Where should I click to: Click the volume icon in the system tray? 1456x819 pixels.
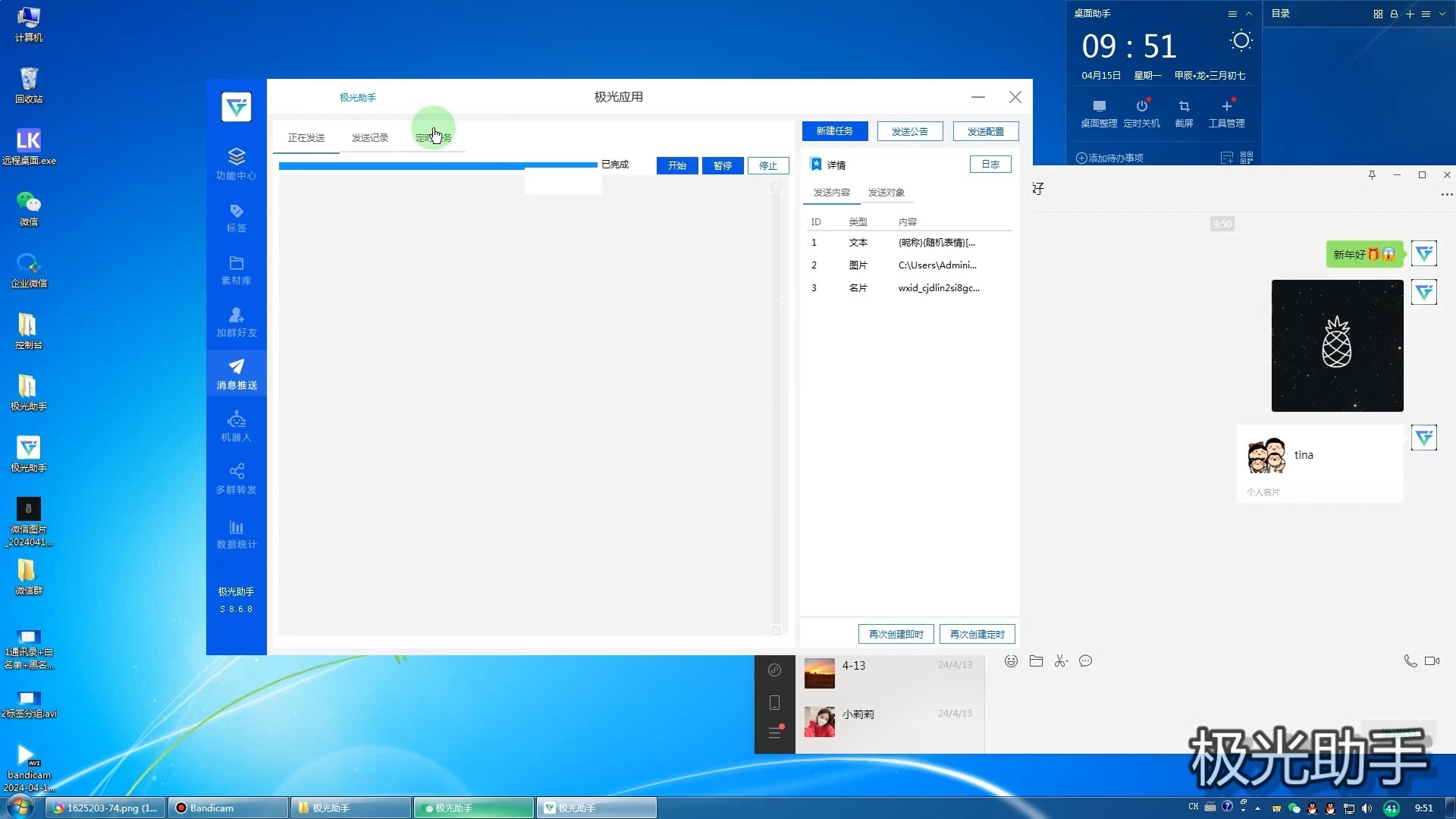click(1367, 808)
